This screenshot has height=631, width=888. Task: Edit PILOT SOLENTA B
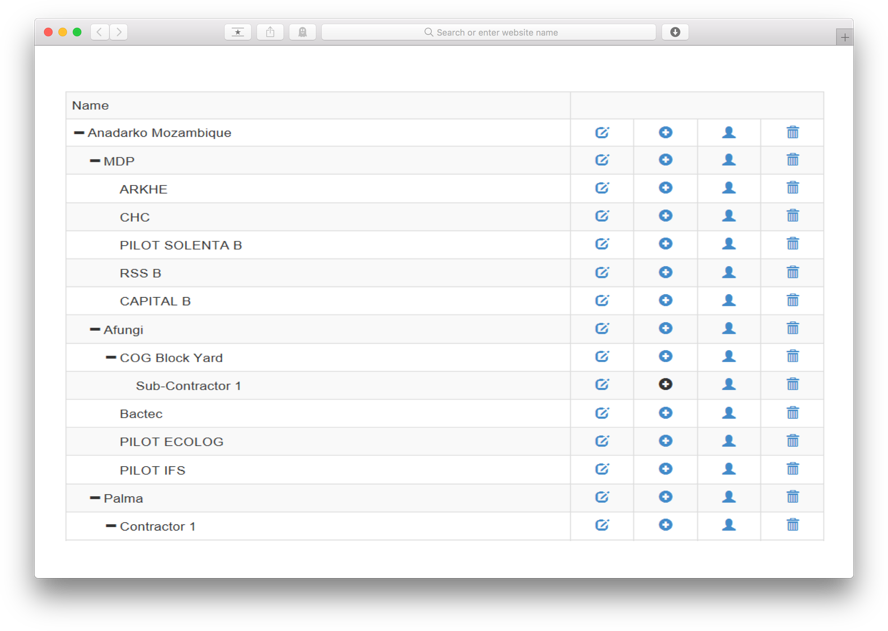[x=602, y=244]
